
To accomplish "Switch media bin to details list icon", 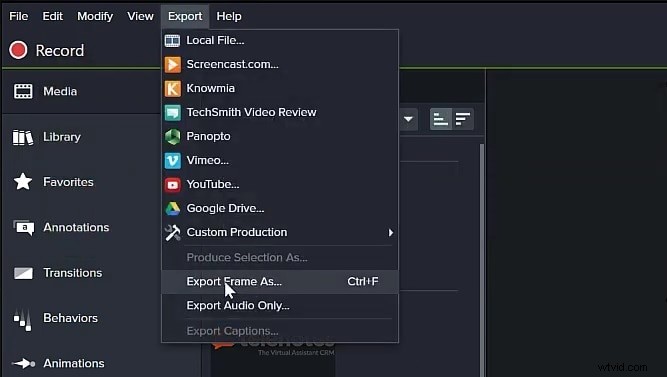I will [462, 119].
